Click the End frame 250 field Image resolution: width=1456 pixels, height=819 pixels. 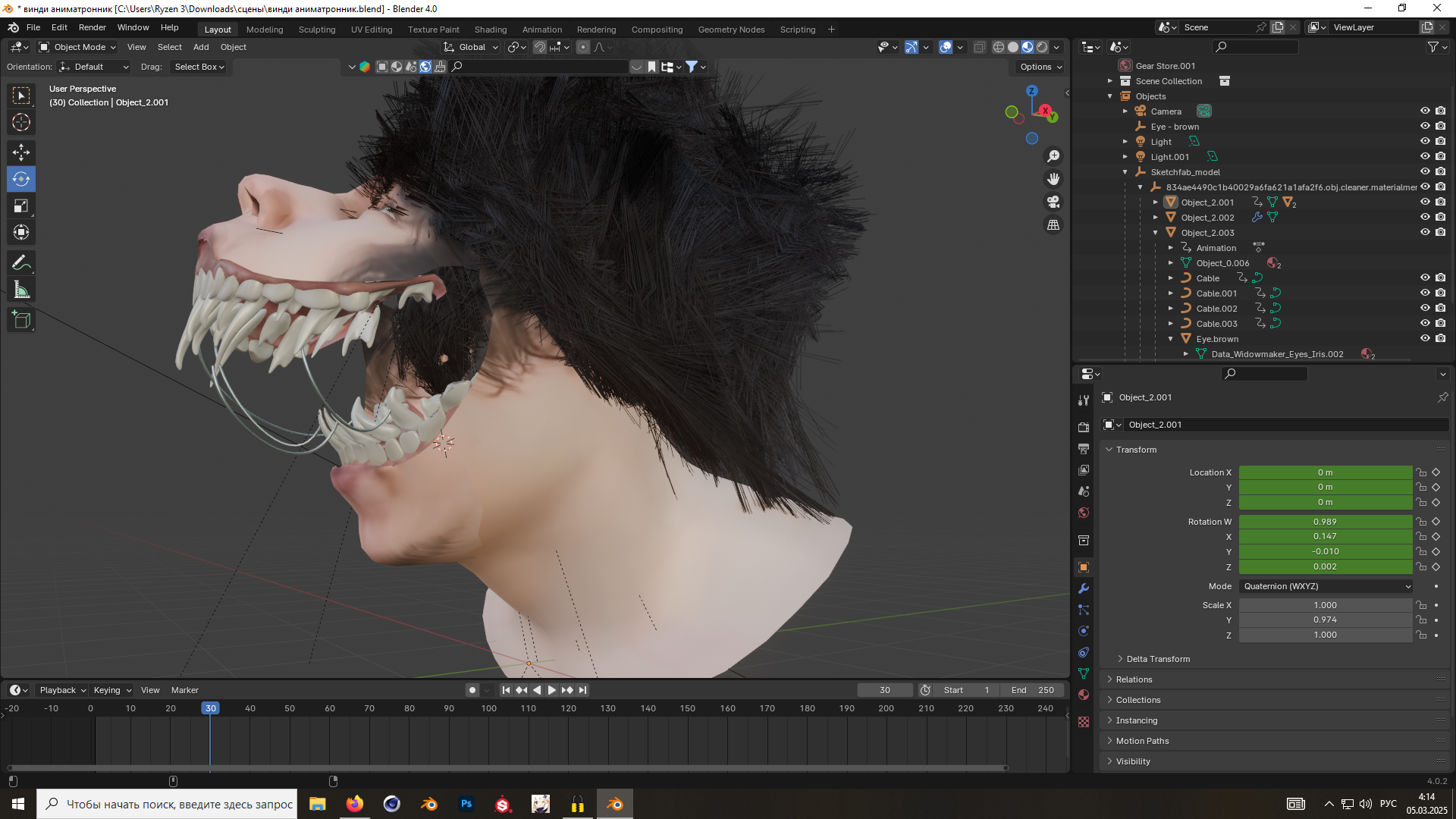coord(1032,690)
